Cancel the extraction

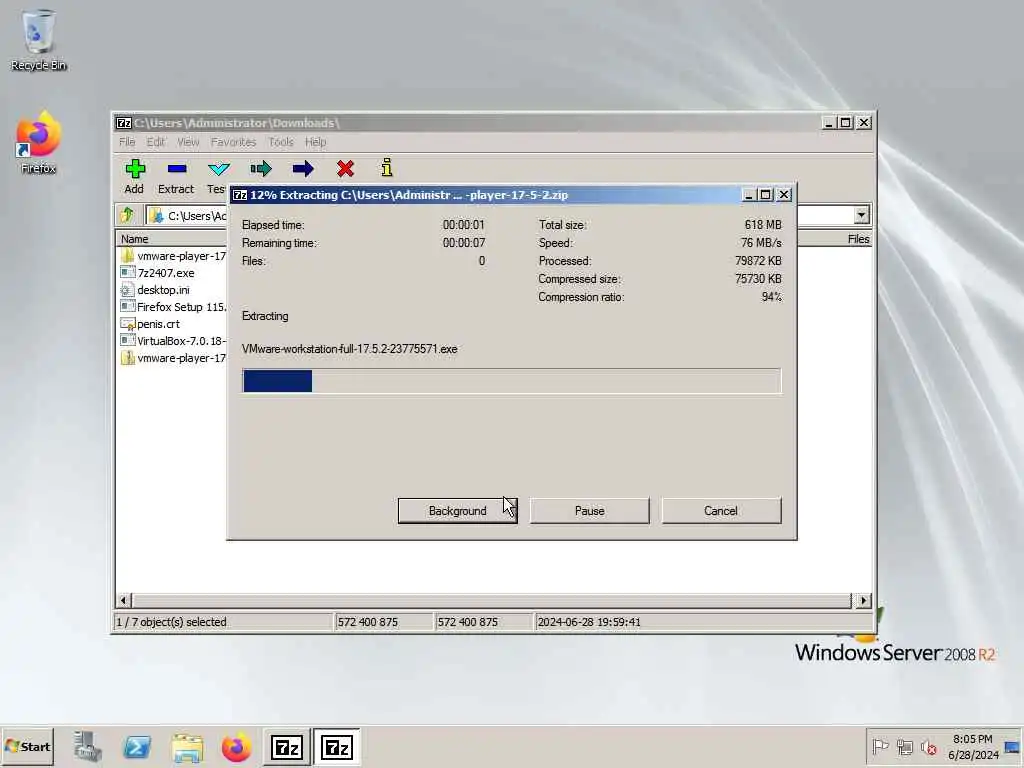(721, 511)
